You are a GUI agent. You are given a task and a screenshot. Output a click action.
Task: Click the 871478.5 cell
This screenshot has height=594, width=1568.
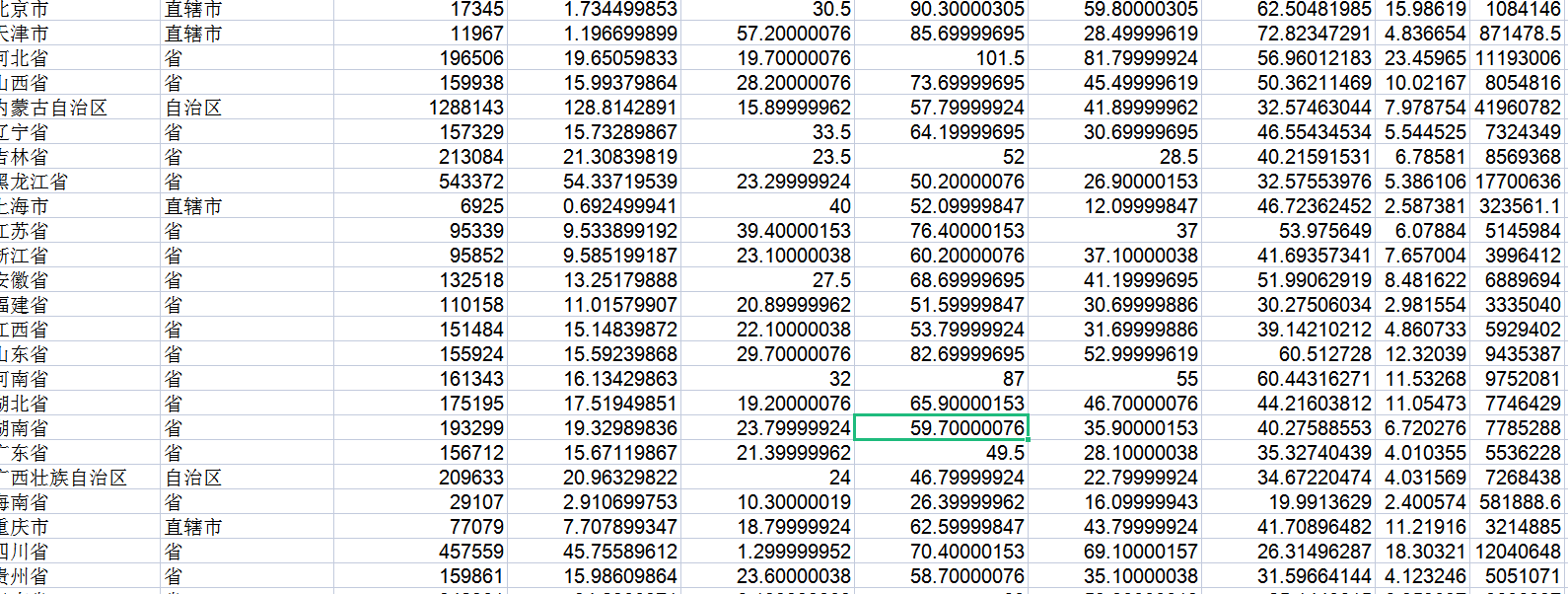(1518, 34)
